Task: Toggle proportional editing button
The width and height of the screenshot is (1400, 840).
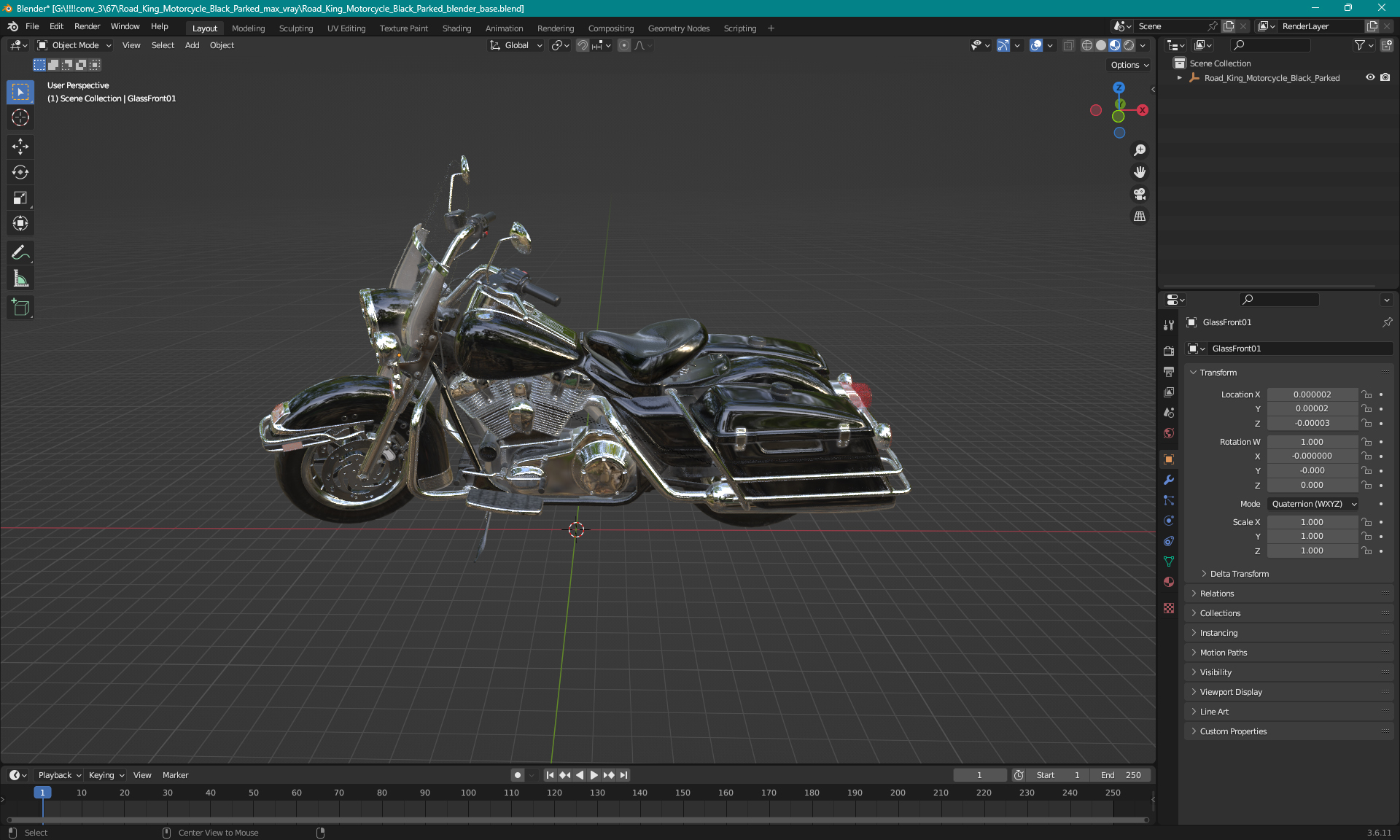Action: coord(624,45)
